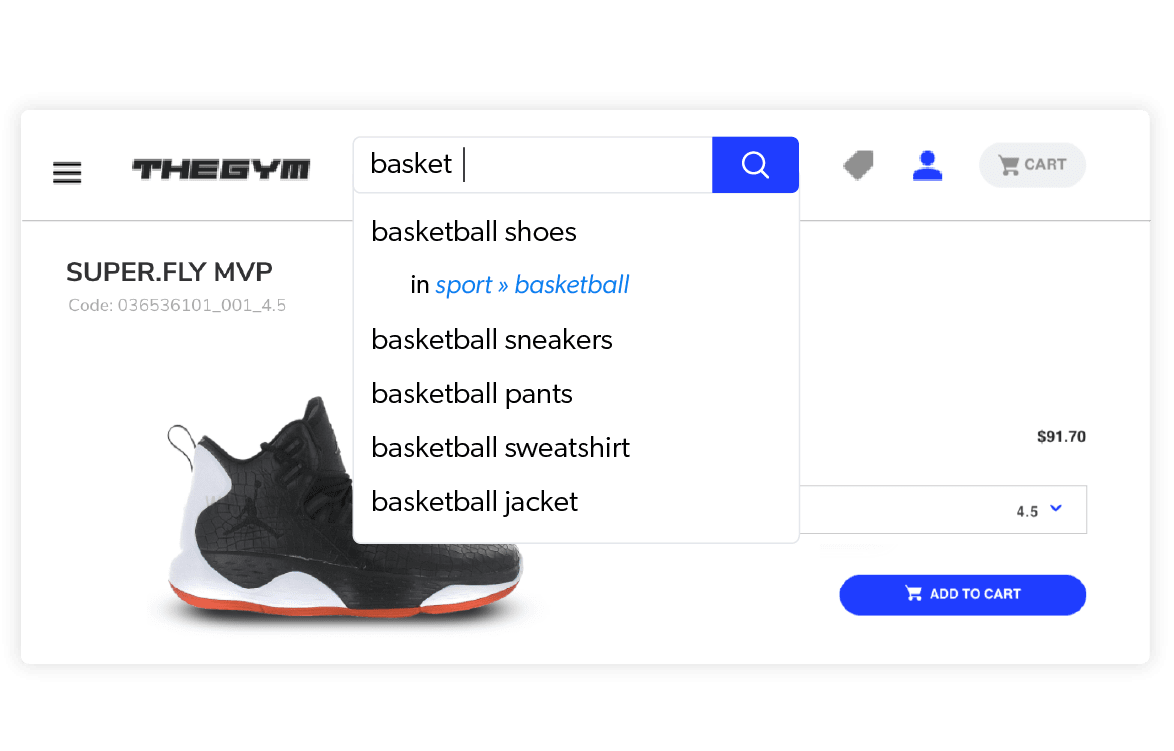Expand the size 4.5 dropdown arrow
Image resolution: width=1174 pixels, height=751 pixels.
coord(1056,508)
